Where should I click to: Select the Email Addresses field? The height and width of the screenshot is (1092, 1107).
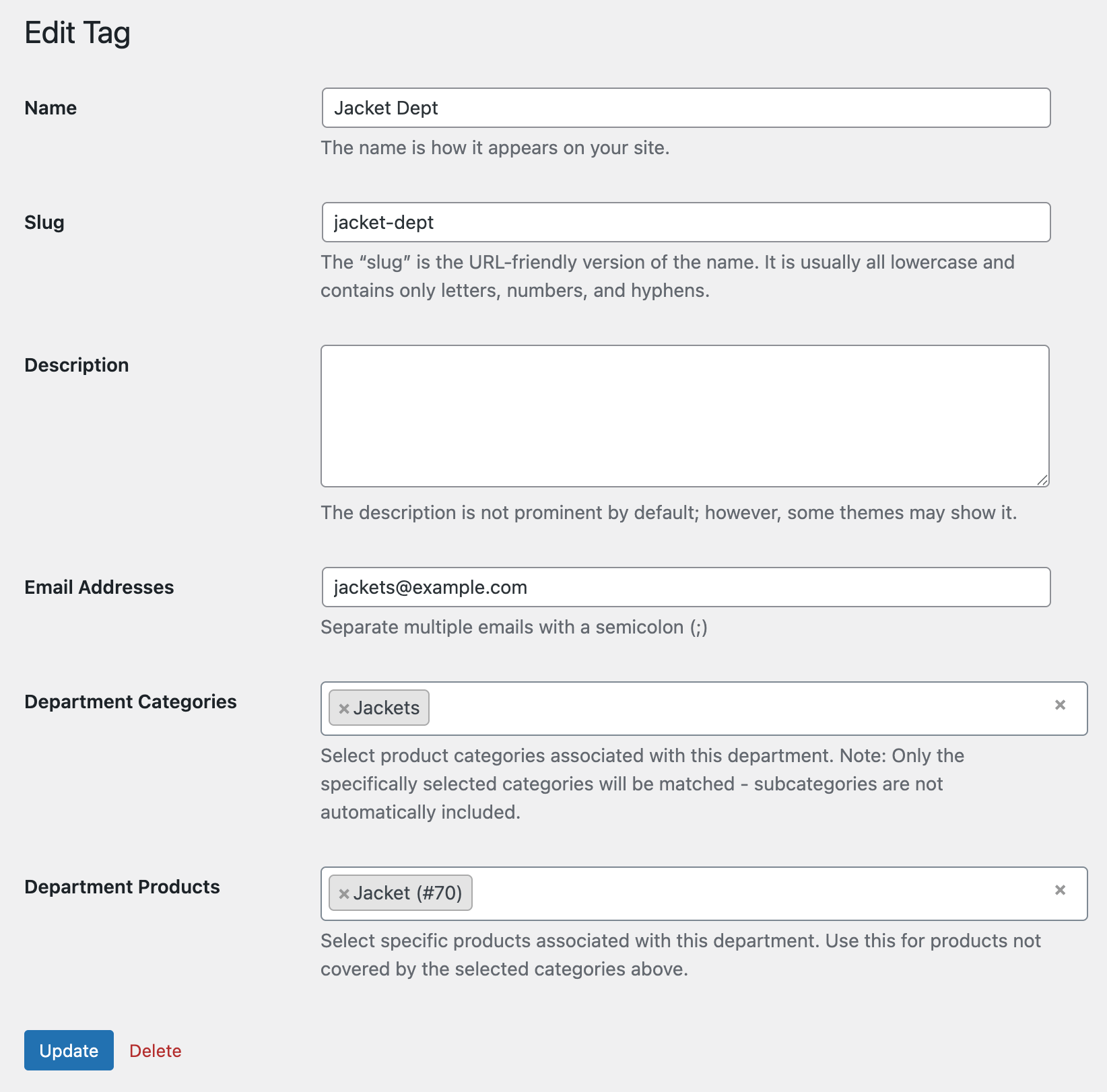tap(685, 587)
